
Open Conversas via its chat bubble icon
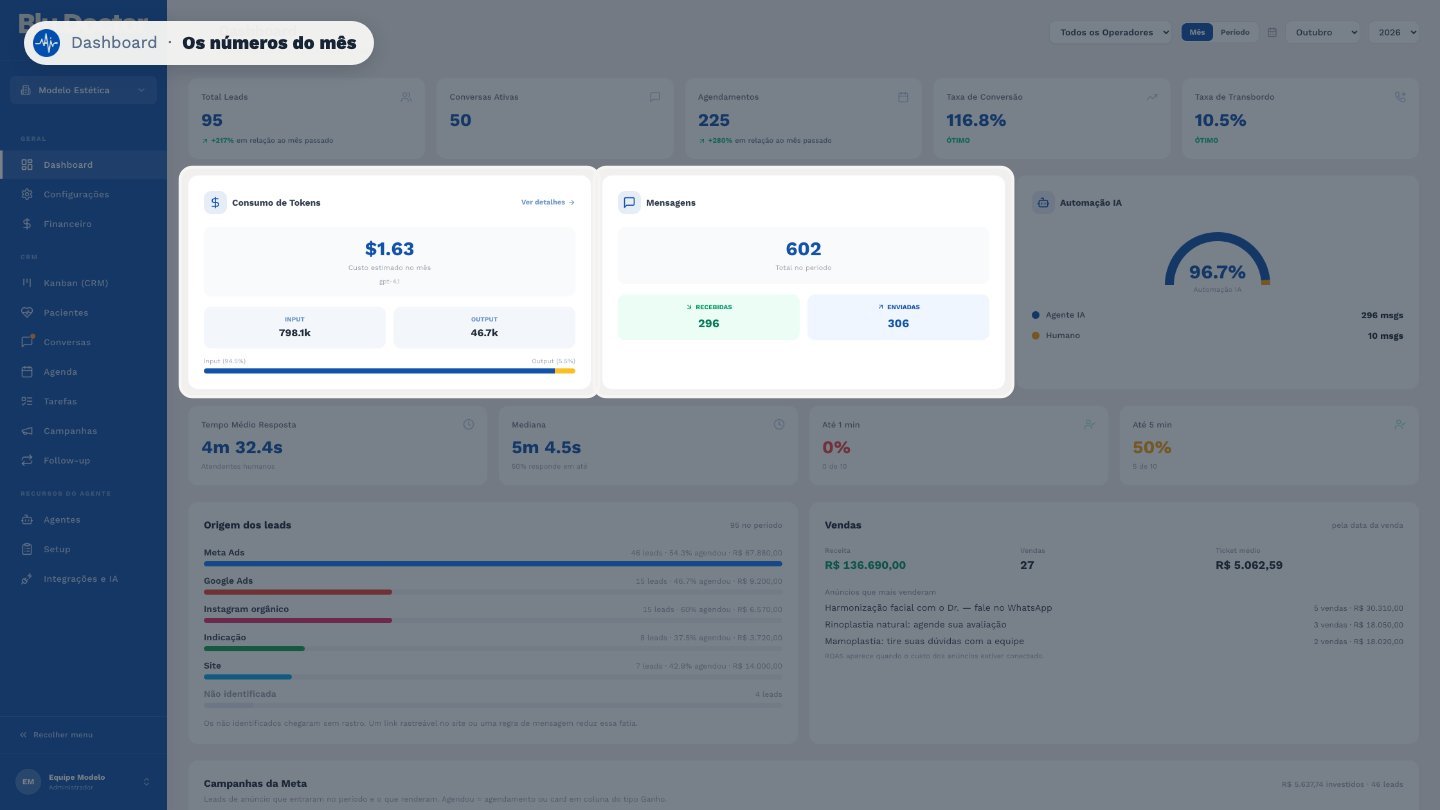(27, 342)
